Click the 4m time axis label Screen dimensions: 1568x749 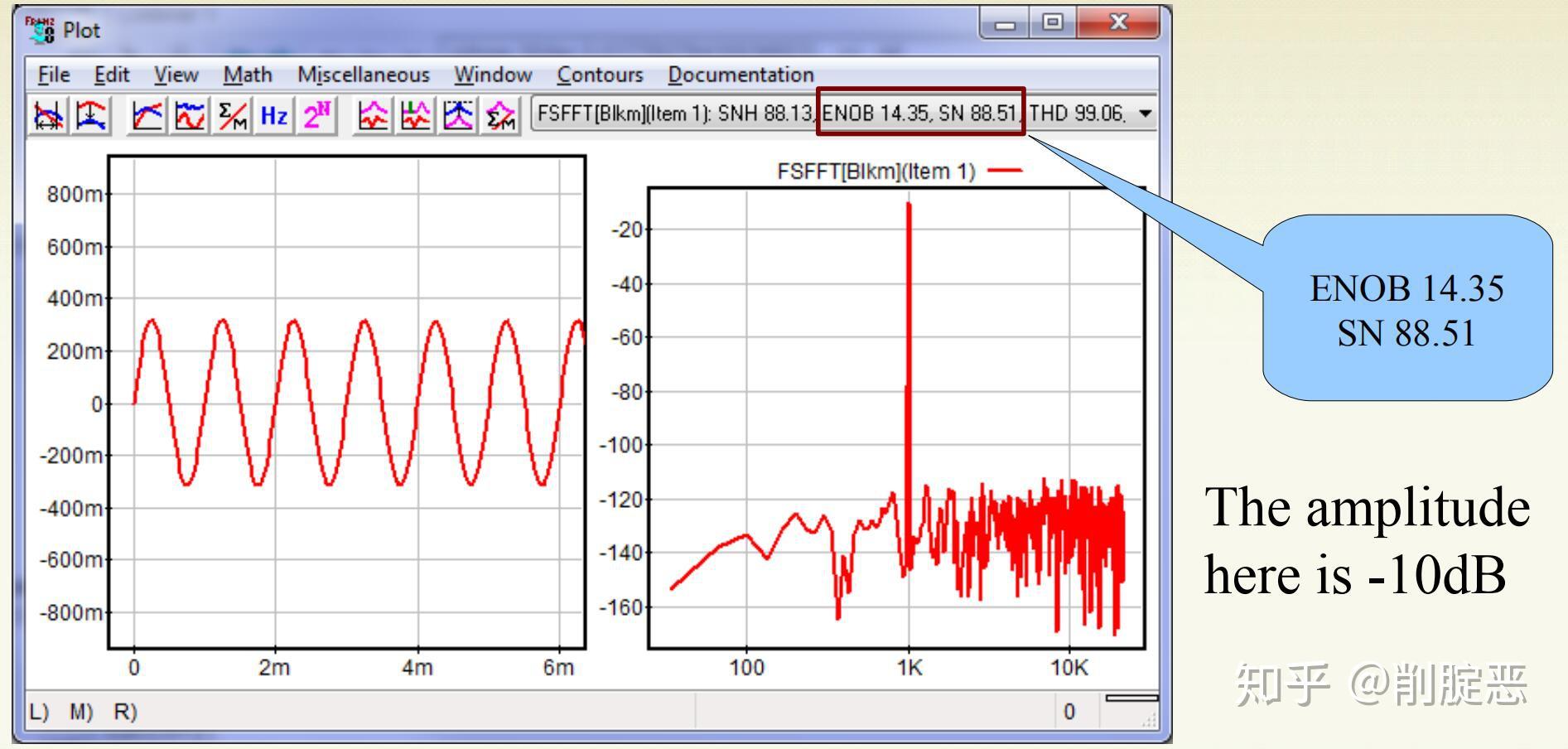tap(417, 667)
